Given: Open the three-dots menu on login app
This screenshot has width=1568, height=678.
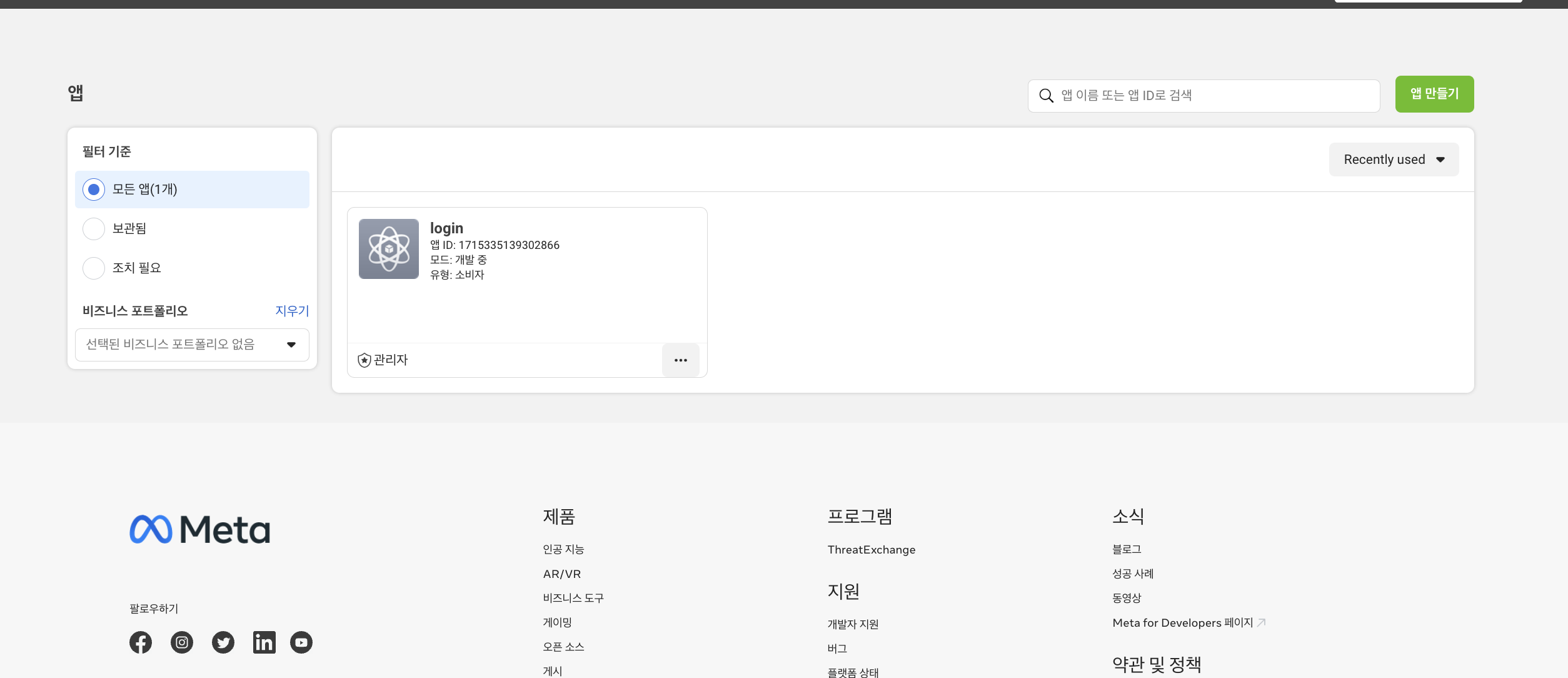Looking at the screenshot, I should pos(681,360).
